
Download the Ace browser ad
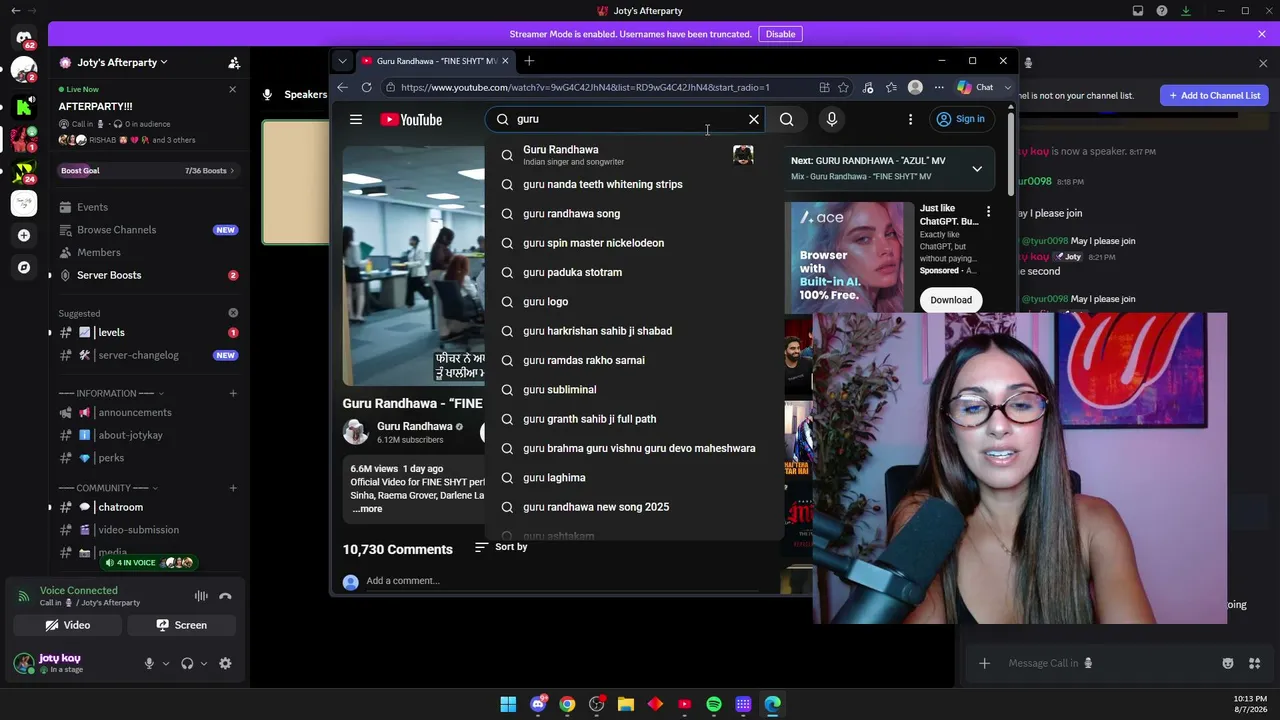(x=951, y=300)
